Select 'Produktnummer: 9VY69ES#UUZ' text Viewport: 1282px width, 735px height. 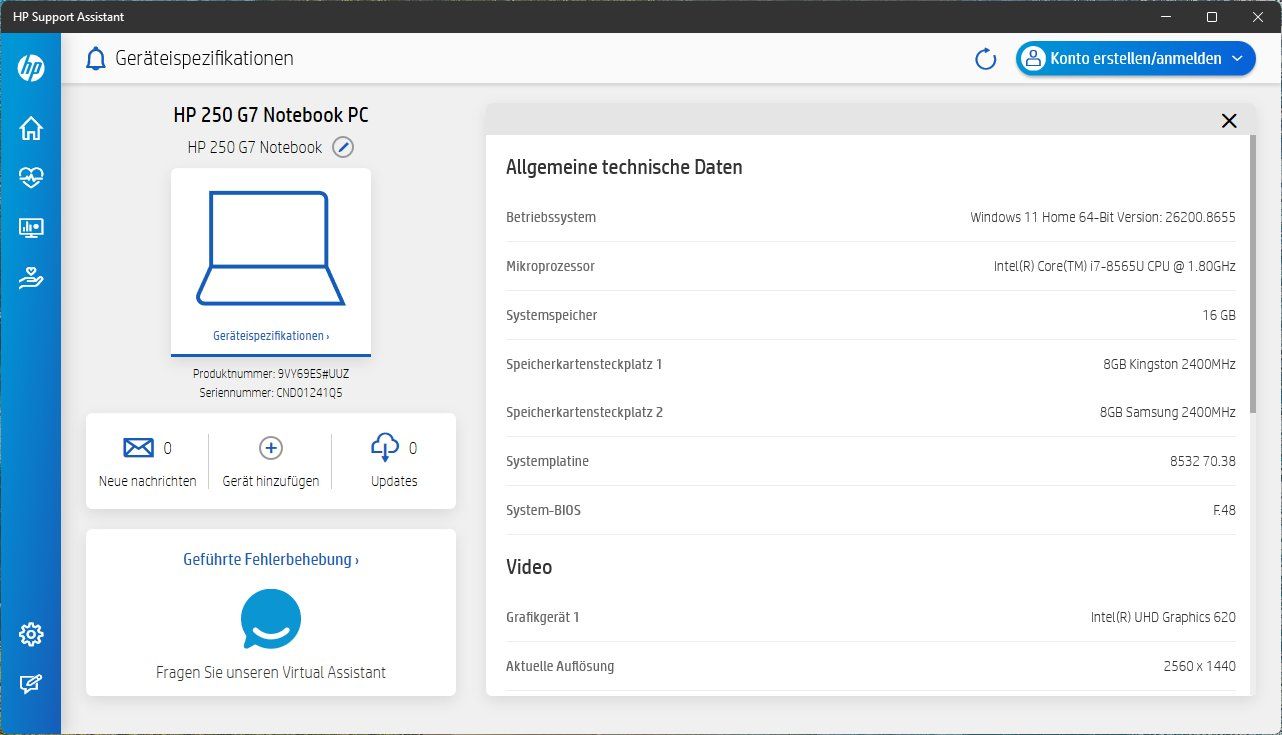tap(271, 374)
